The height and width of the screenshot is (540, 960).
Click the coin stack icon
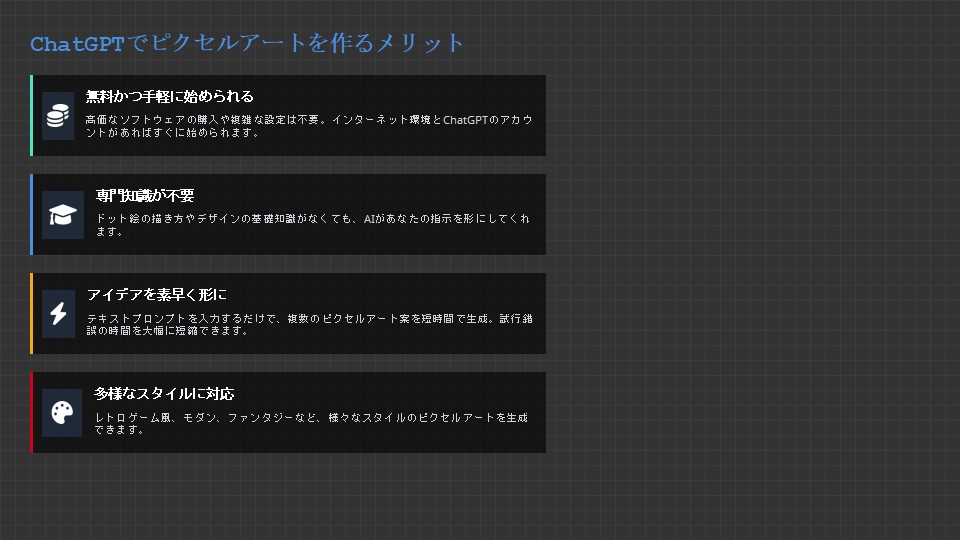coord(58,116)
